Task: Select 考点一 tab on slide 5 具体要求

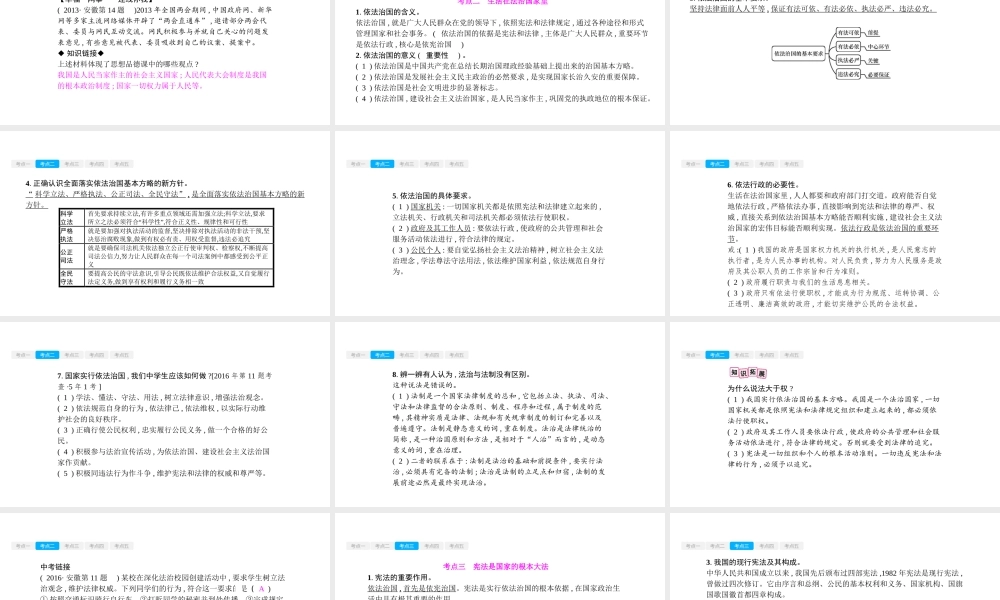Action: 357,164
